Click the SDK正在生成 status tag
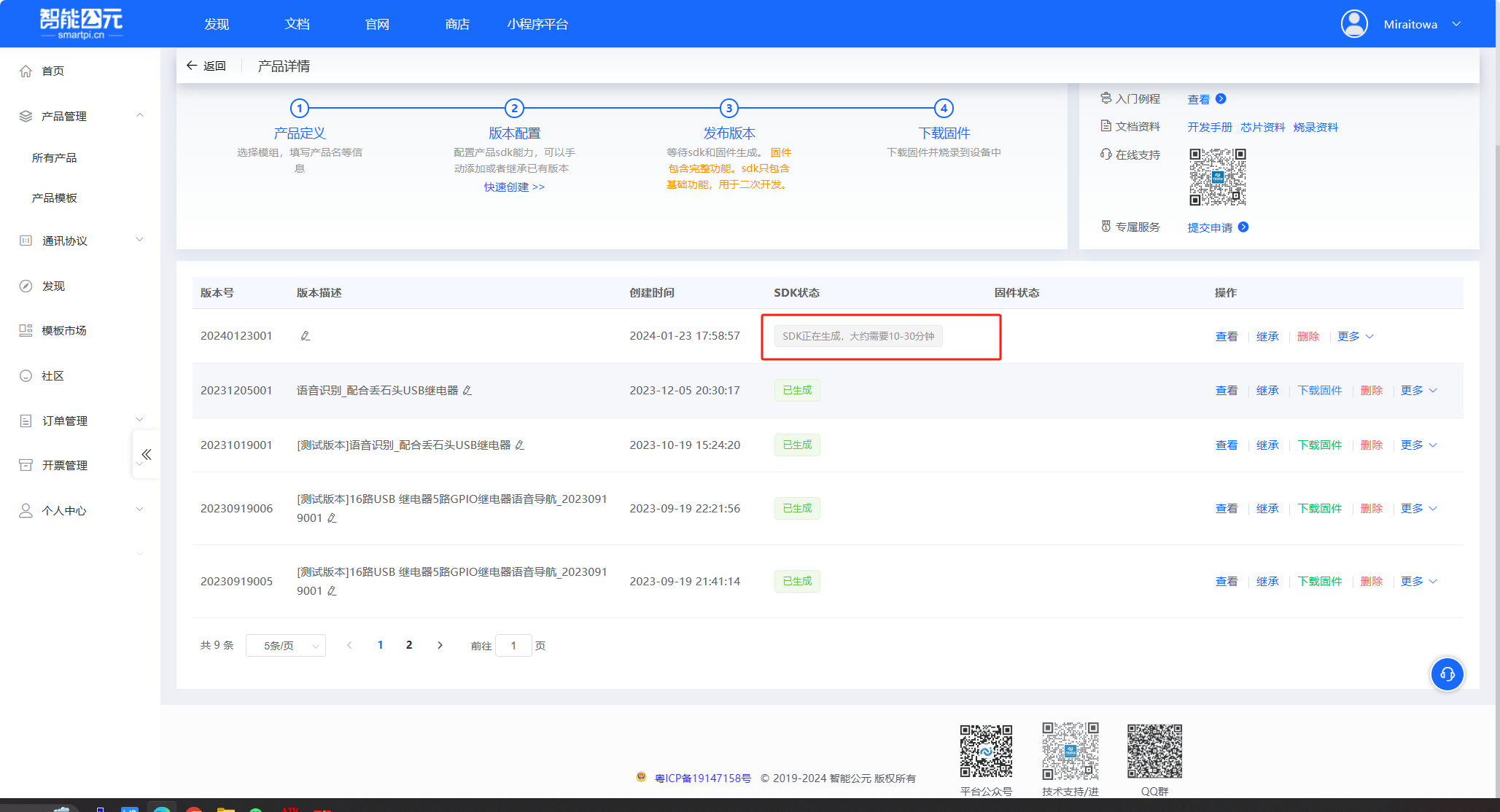This screenshot has height=812, width=1500. (x=858, y=336)
